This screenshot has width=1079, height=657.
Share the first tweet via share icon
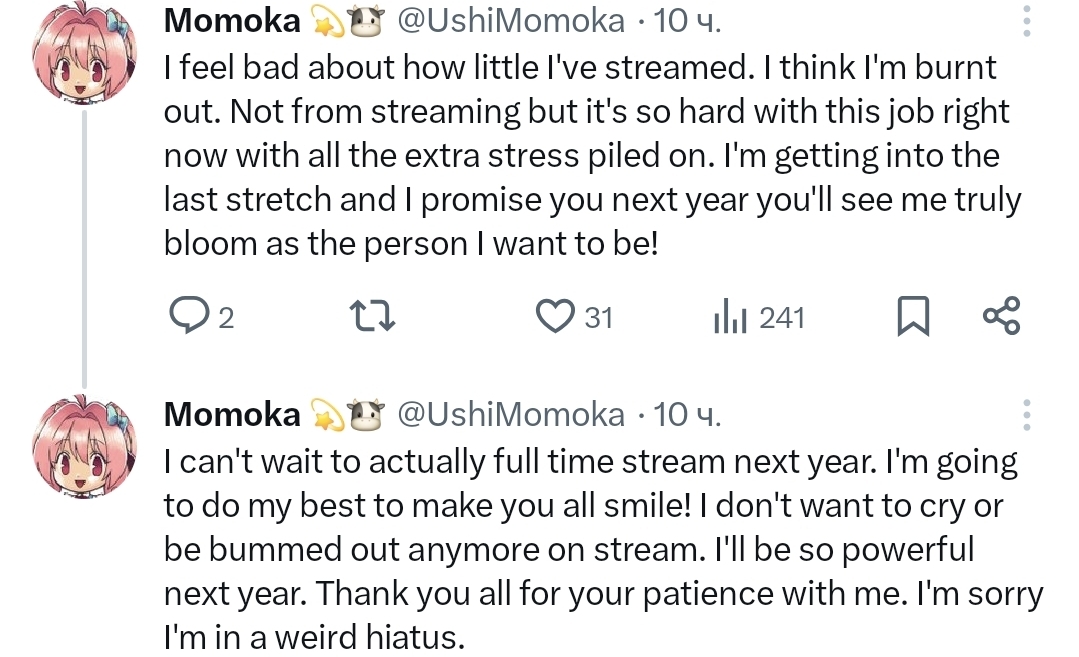pos(1001,316)
